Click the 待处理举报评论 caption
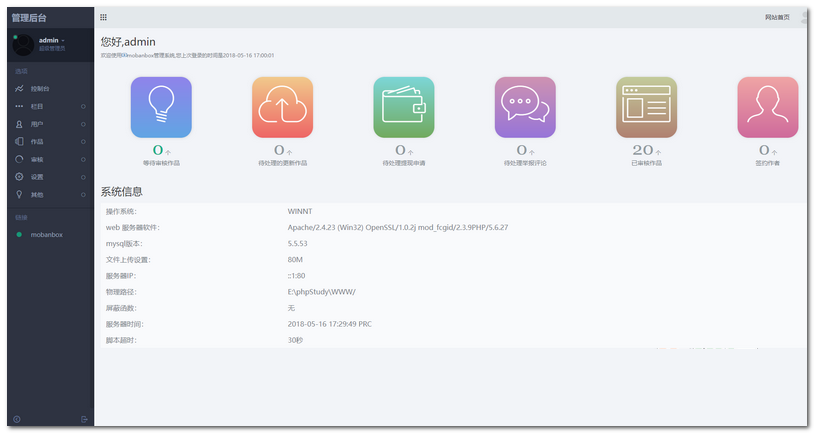Image resolution: width=814 pixels, height=433 pixels. [525, 163]
